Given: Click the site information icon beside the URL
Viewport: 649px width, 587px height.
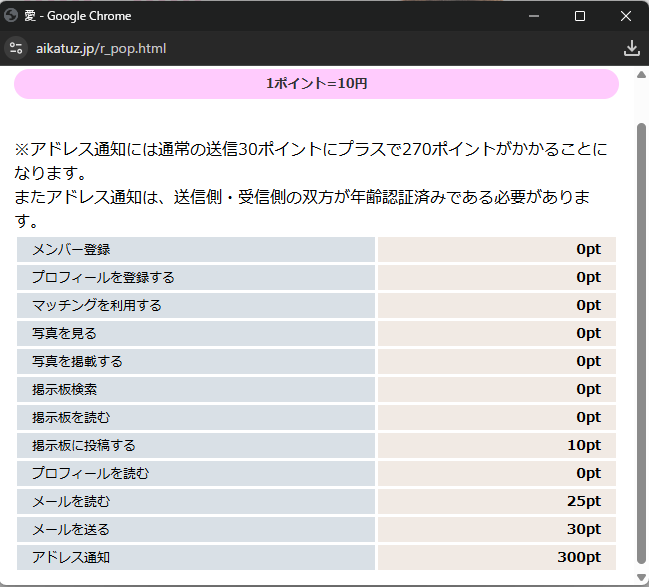Looking at the screenshot, I should (15, 48).
